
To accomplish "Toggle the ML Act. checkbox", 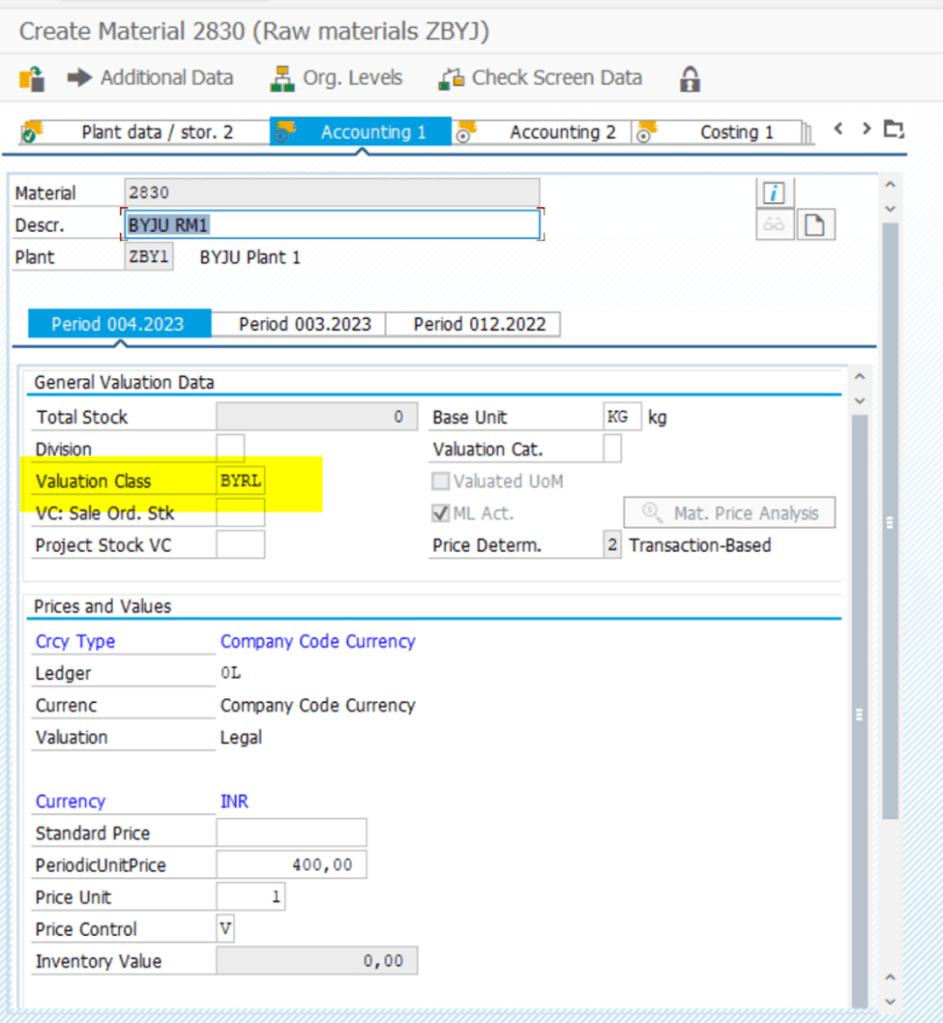I will point(440,513).
